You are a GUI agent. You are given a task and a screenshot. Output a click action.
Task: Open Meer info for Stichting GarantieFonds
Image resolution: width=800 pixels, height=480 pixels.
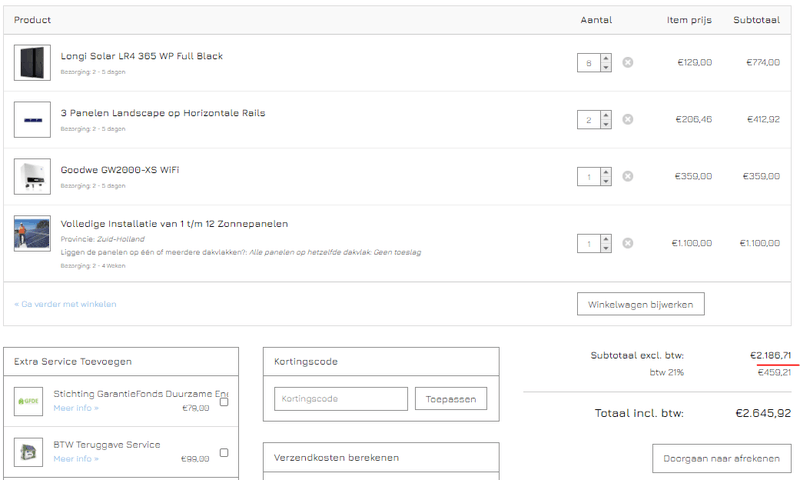(76, 408)
